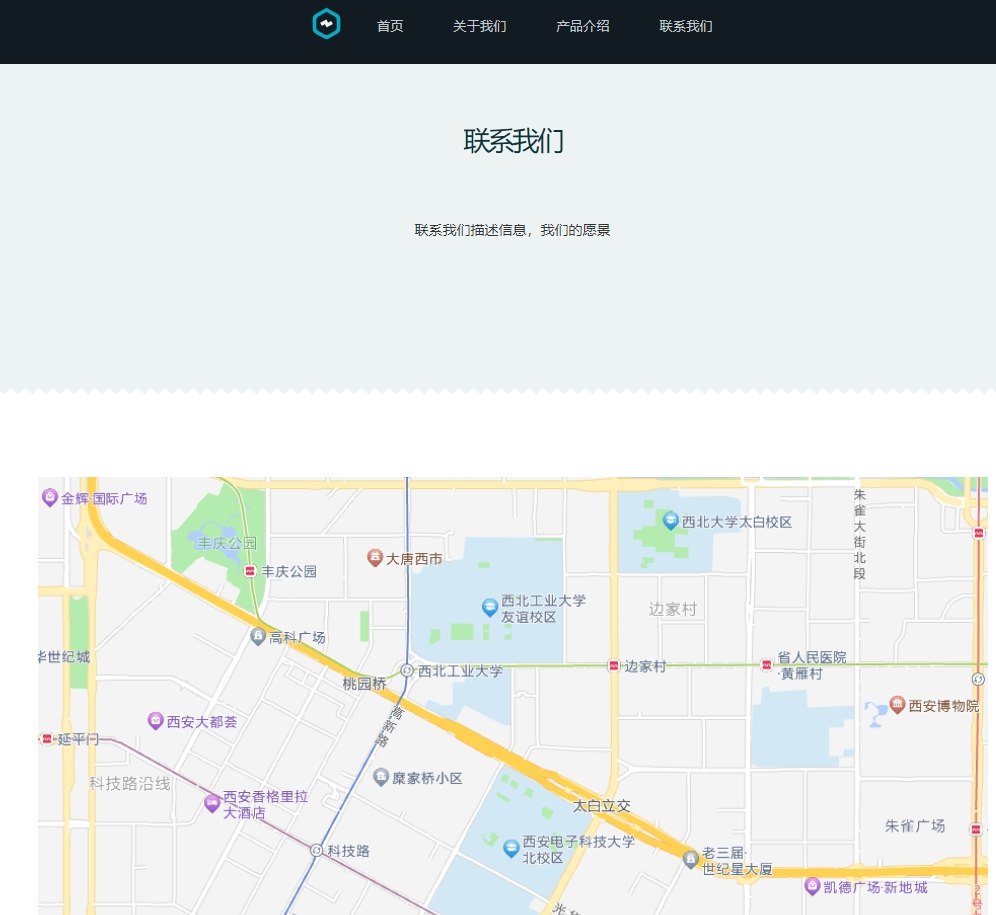Click the vertical 朱雀大街北段 road label
This screenshot has height=915, width=996.
[x=859, y=534]
